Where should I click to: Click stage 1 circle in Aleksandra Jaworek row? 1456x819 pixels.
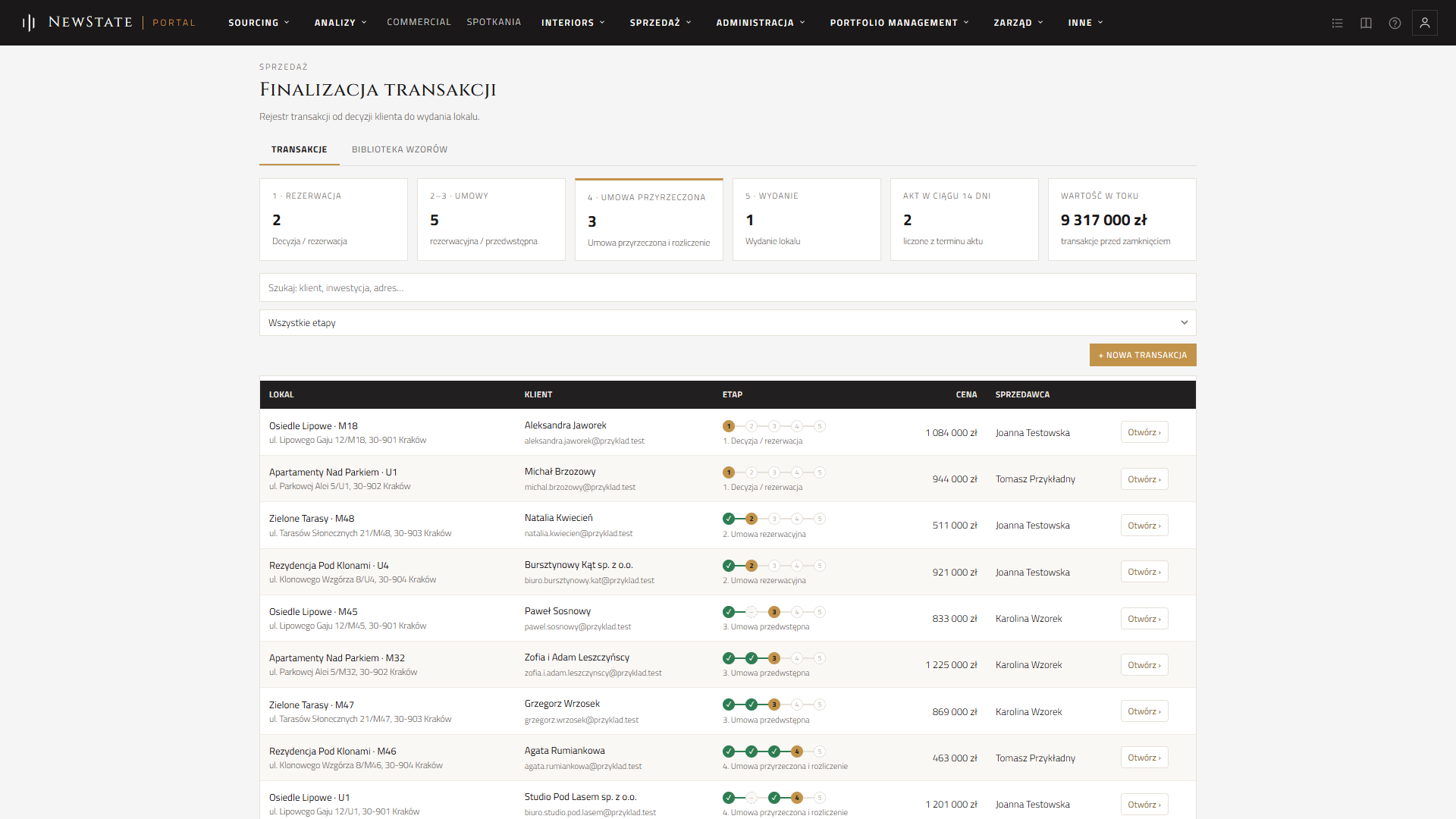click(729, 426)
